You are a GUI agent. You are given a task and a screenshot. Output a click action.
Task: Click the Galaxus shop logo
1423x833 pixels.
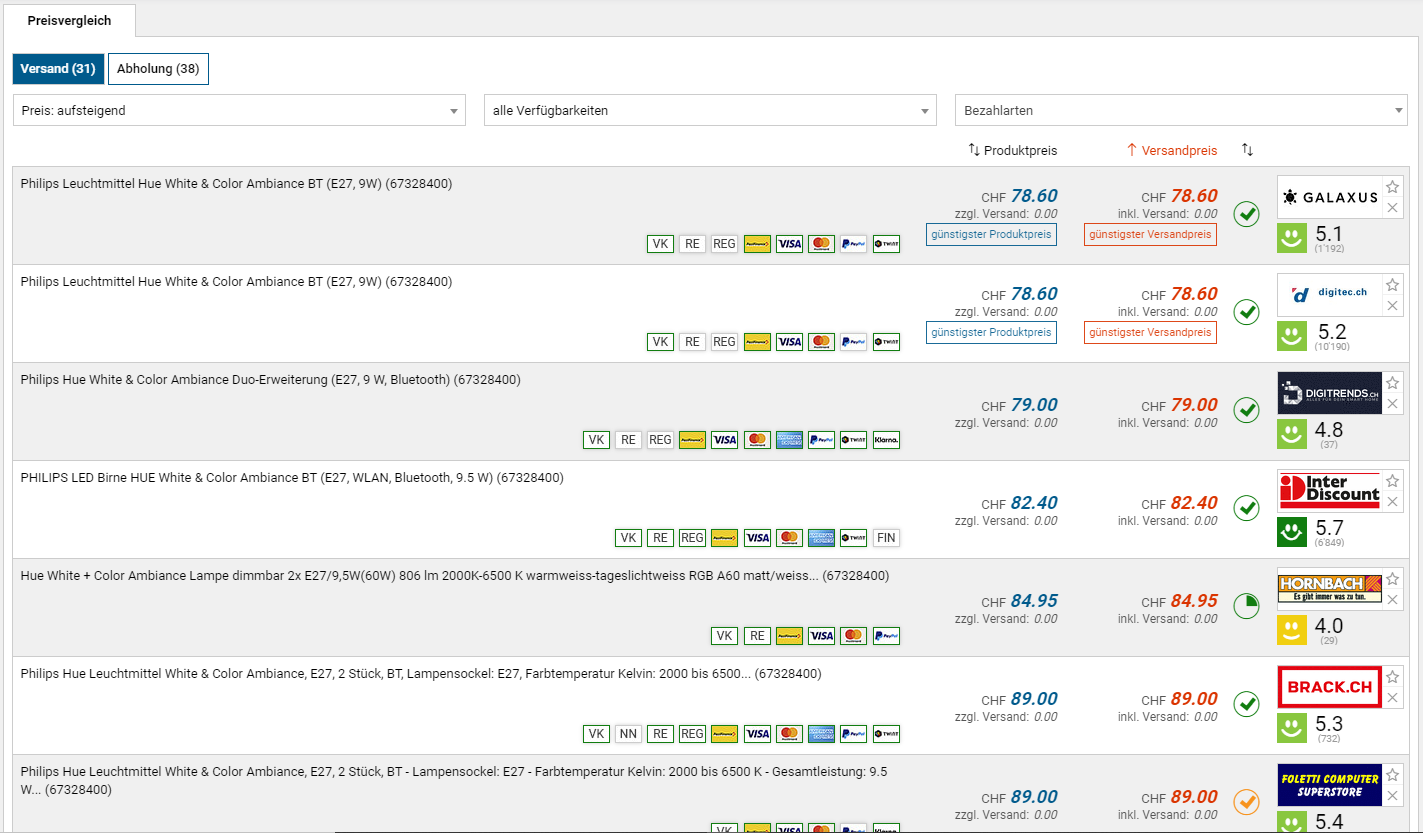(x=1328, y=197)
